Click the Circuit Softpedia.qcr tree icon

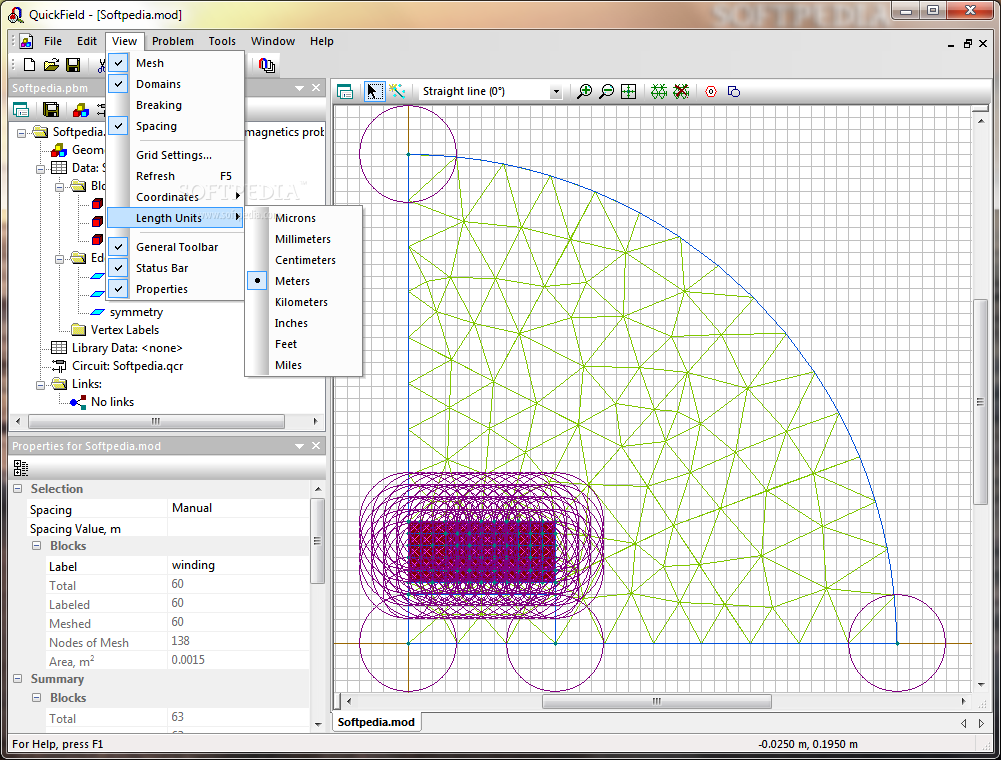click(59, 366)
